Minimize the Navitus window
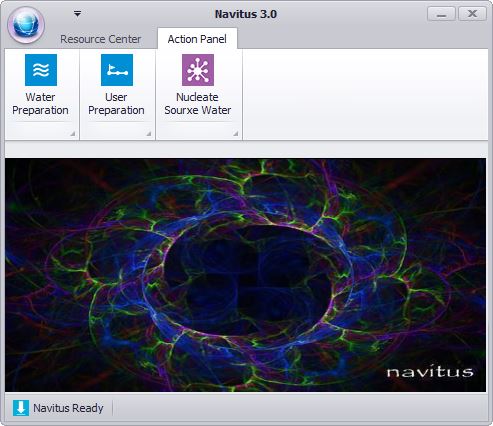Viewport: 493px width, 426px height. 441,14
